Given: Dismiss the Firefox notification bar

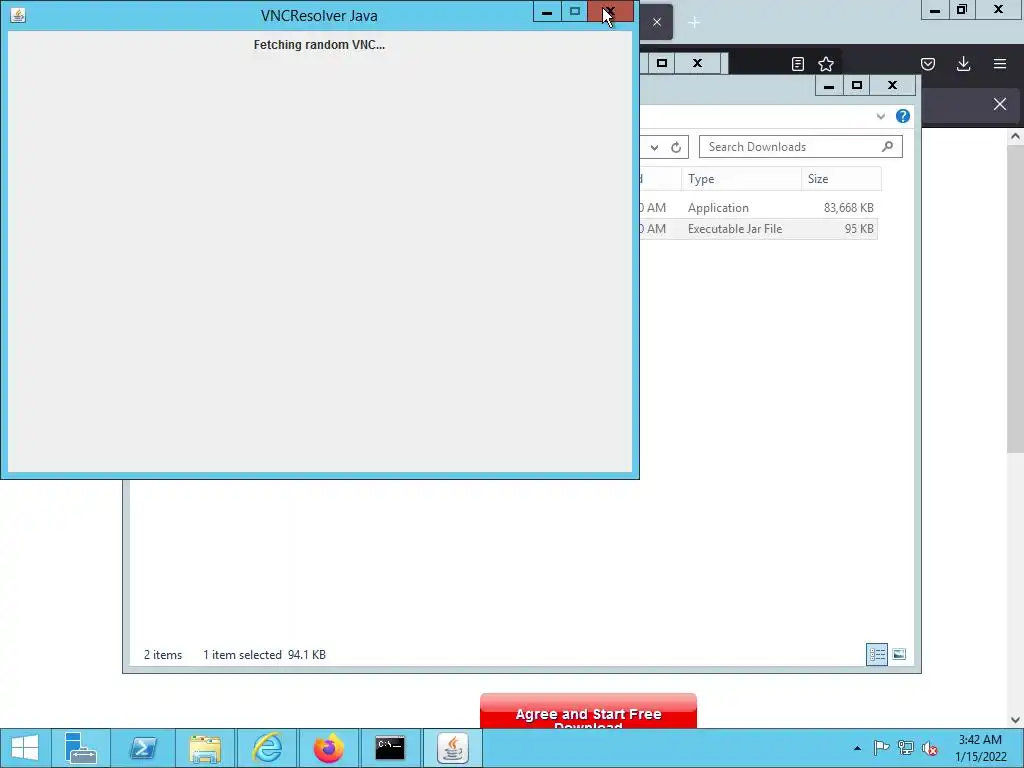Looking at the screenshot, I should pos(1000,104).
